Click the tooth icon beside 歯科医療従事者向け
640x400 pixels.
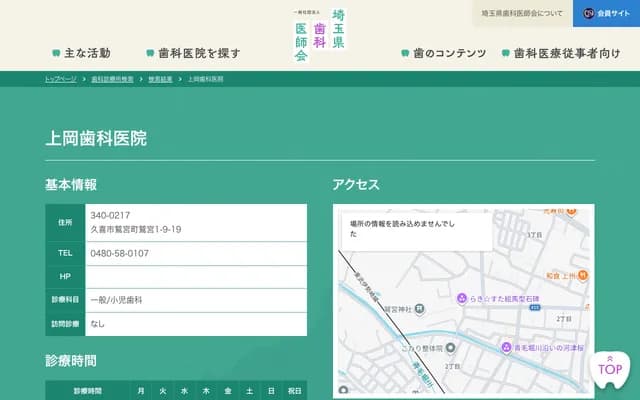point(505,53)
